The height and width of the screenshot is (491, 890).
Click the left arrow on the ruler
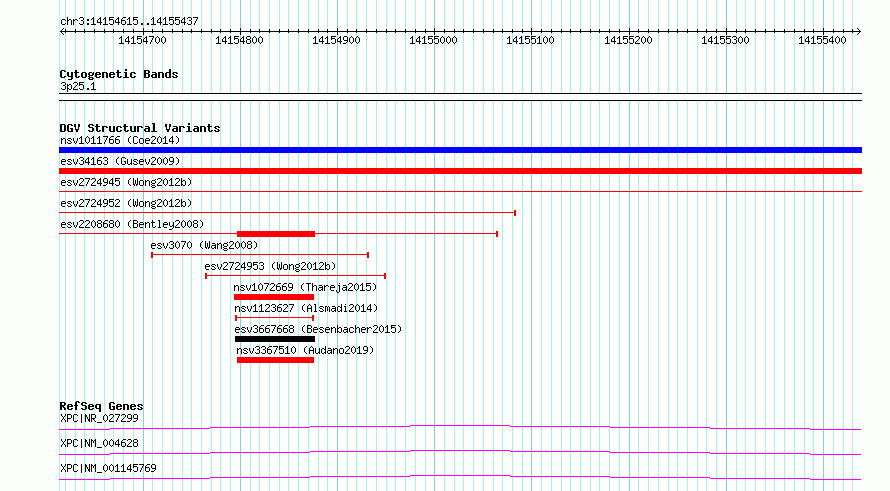pos(62,32)
